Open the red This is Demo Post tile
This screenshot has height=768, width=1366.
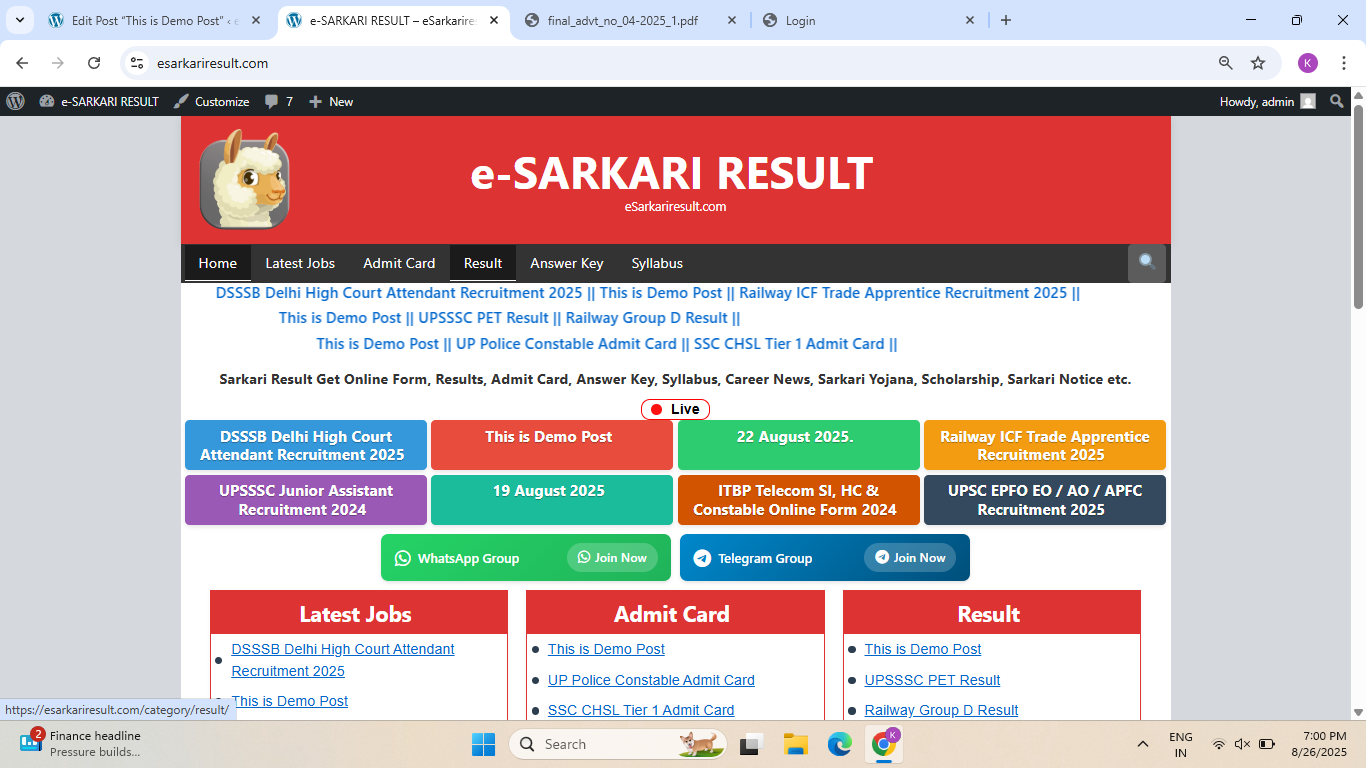click(552, 445)
